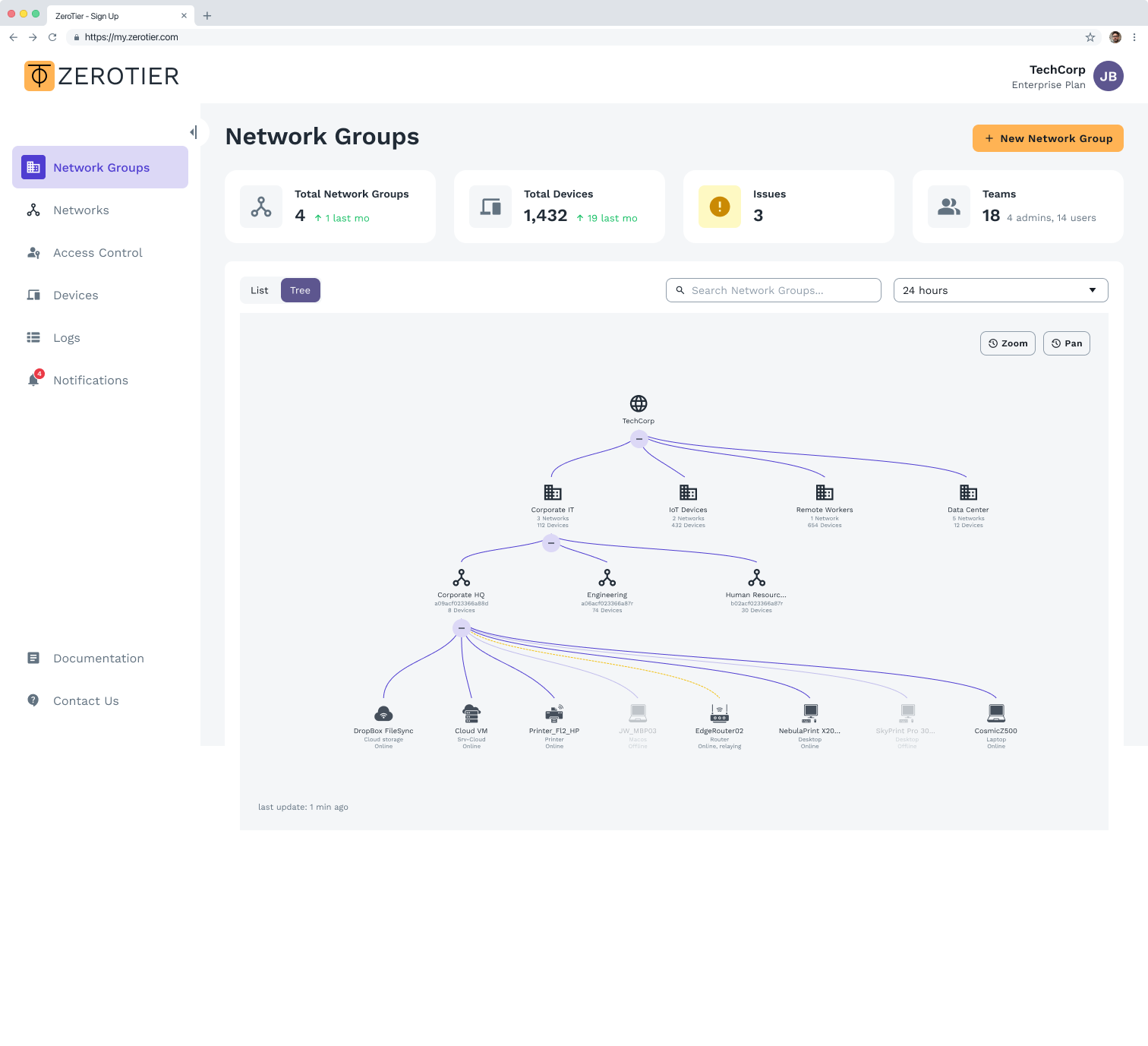Viewport: 1148px width, 1046px height.
Task: Select the Networks icon in the sidebar
Action: 33,210
